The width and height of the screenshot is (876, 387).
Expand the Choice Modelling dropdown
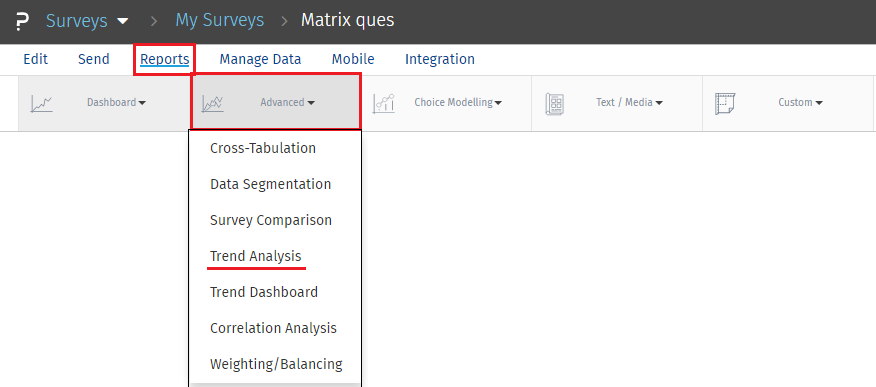coord(458,102)
